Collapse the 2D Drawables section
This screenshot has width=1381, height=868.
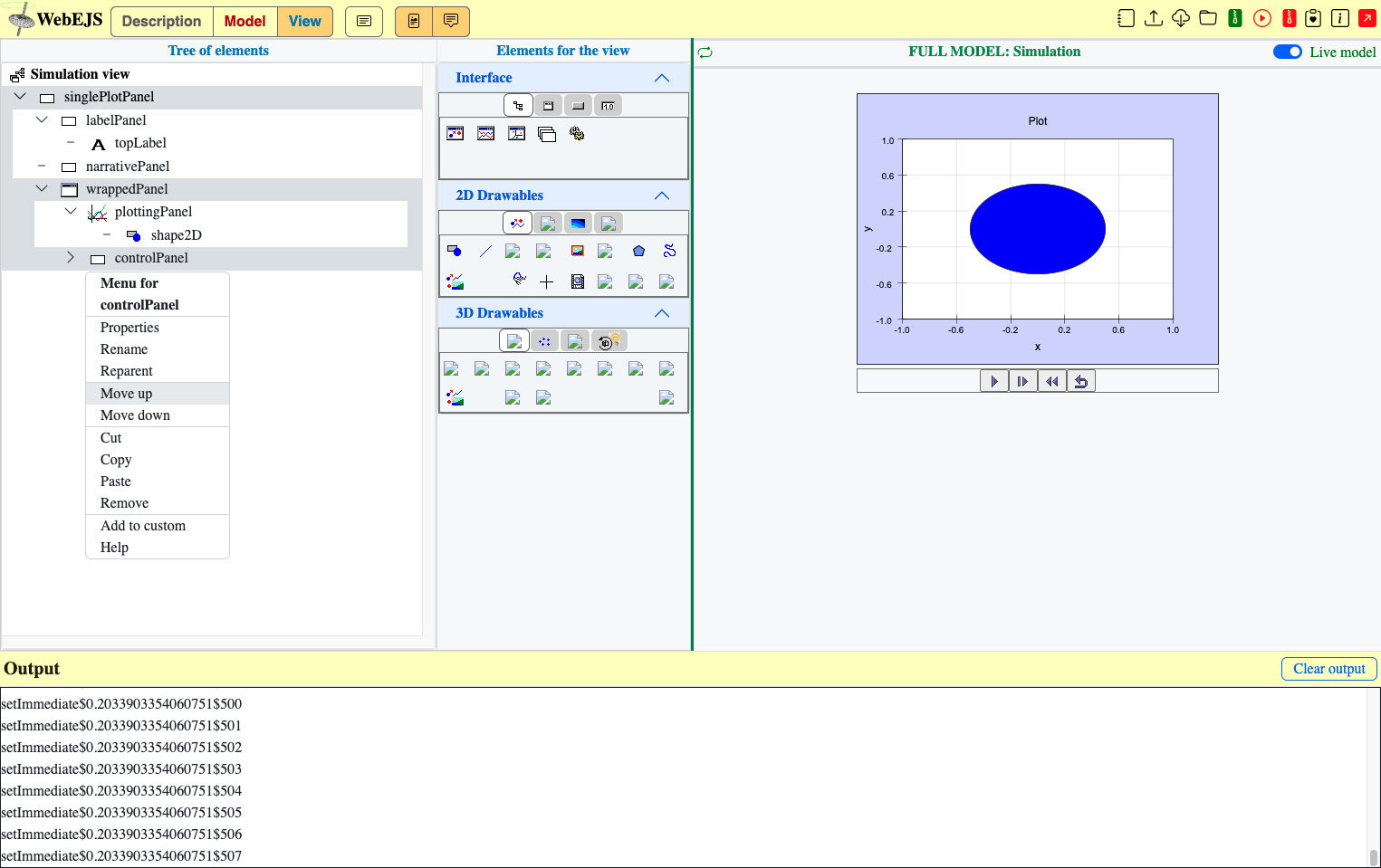point(662,196)
